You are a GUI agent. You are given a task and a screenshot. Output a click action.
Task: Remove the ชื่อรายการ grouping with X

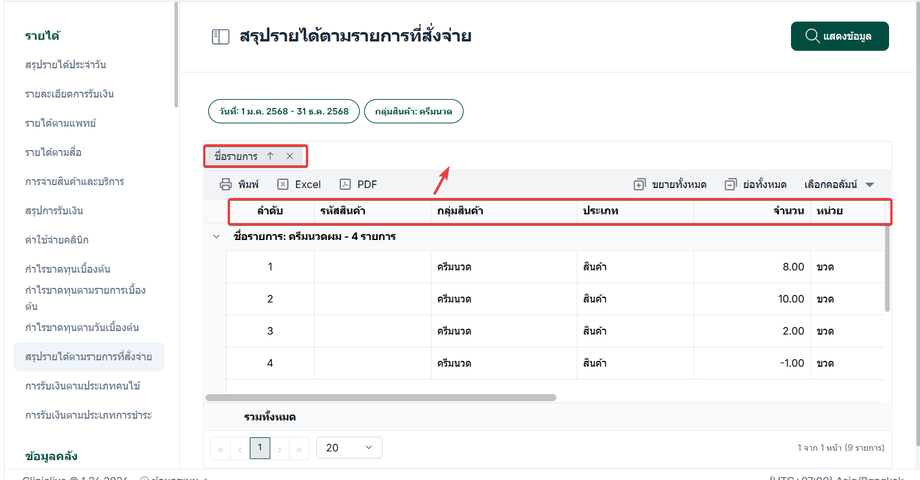tap(290, 156)
